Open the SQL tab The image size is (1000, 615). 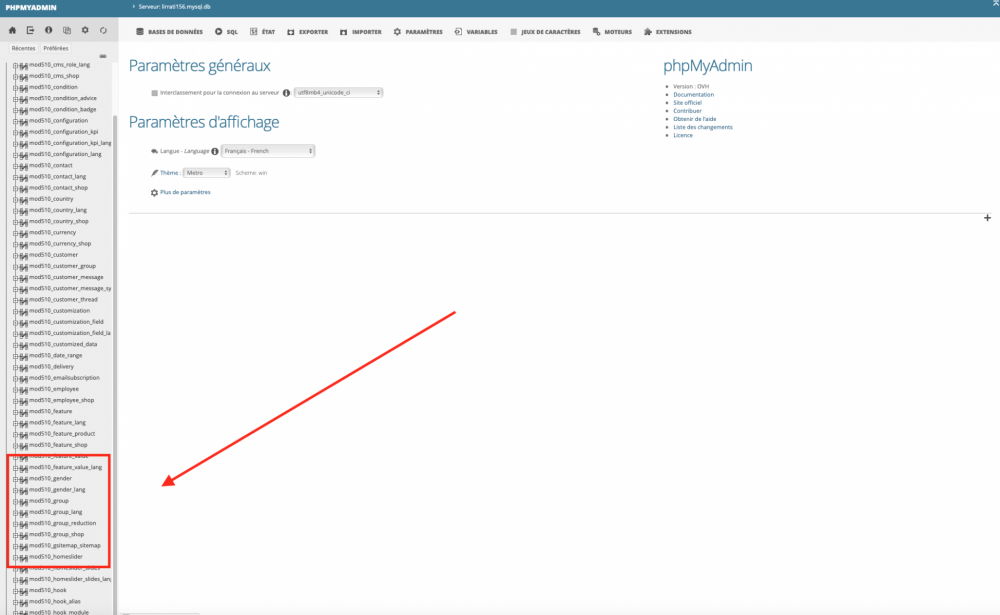[x=226, y=32]
